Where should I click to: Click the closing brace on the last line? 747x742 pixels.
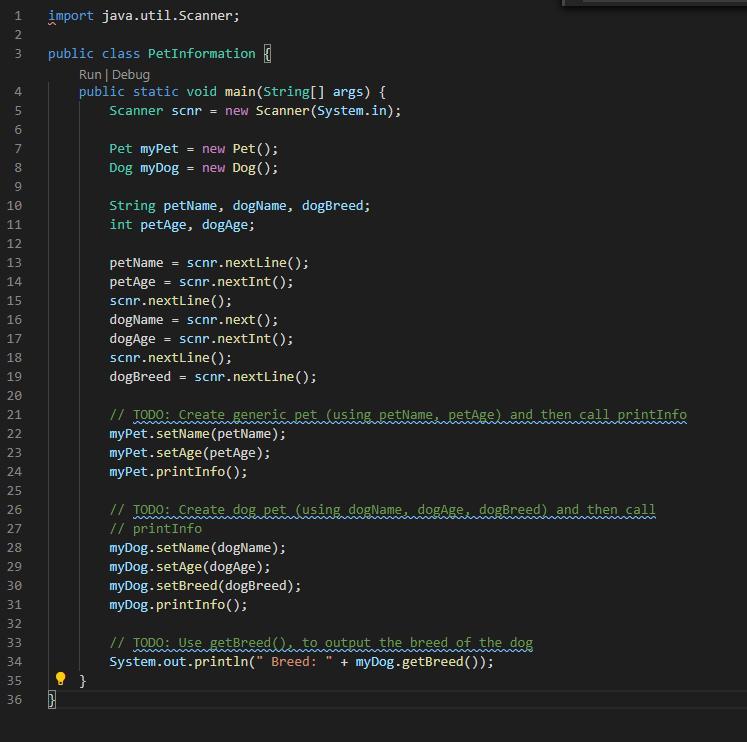tap(52, 700)
